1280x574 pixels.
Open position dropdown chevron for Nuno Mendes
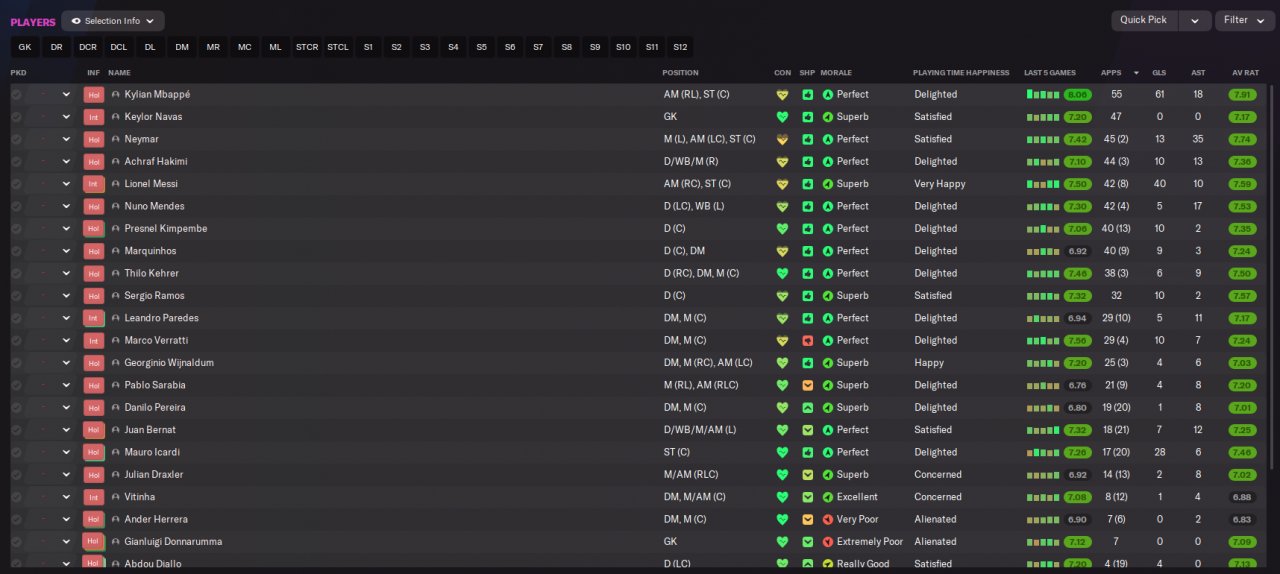[x=67, y=206]
